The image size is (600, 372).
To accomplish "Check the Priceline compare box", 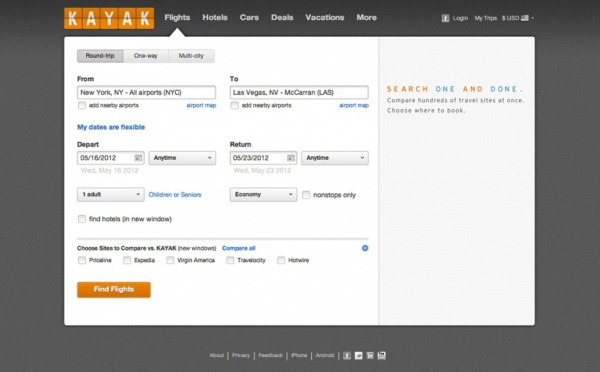I will [82, 260].
